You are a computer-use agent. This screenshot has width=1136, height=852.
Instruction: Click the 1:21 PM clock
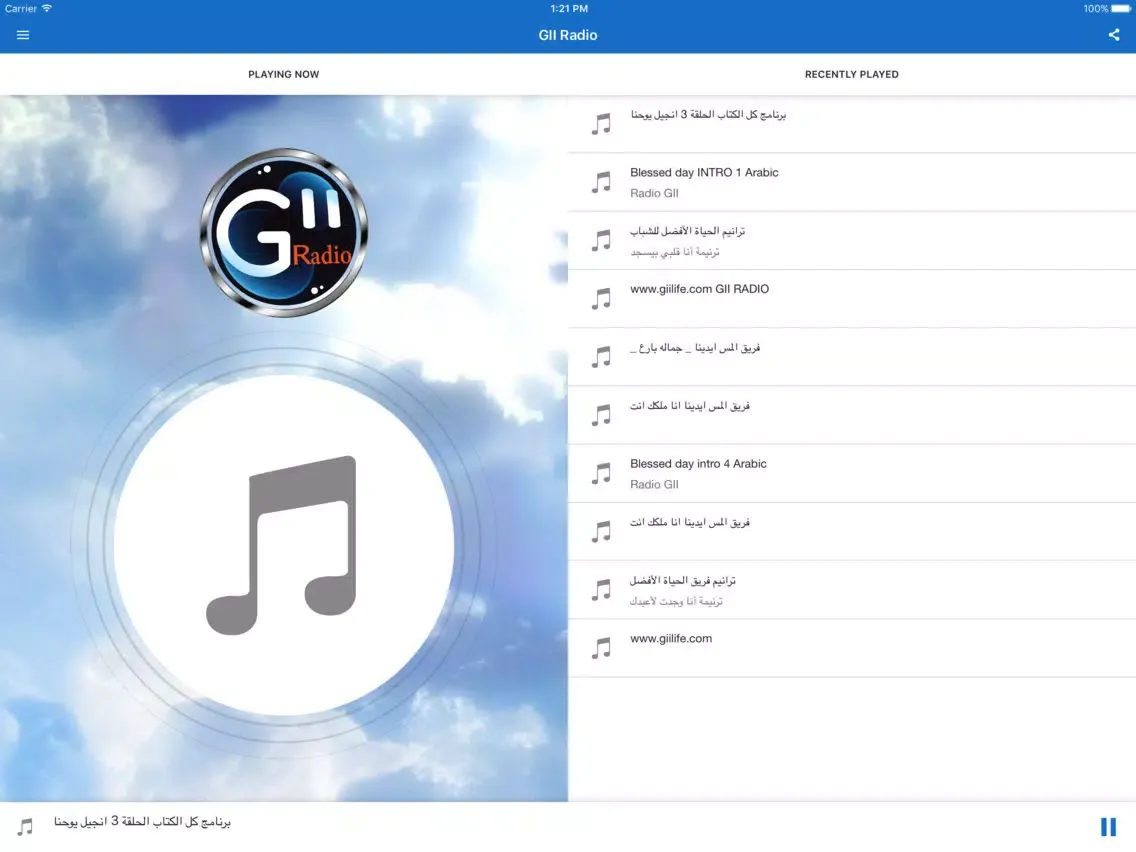569,9
